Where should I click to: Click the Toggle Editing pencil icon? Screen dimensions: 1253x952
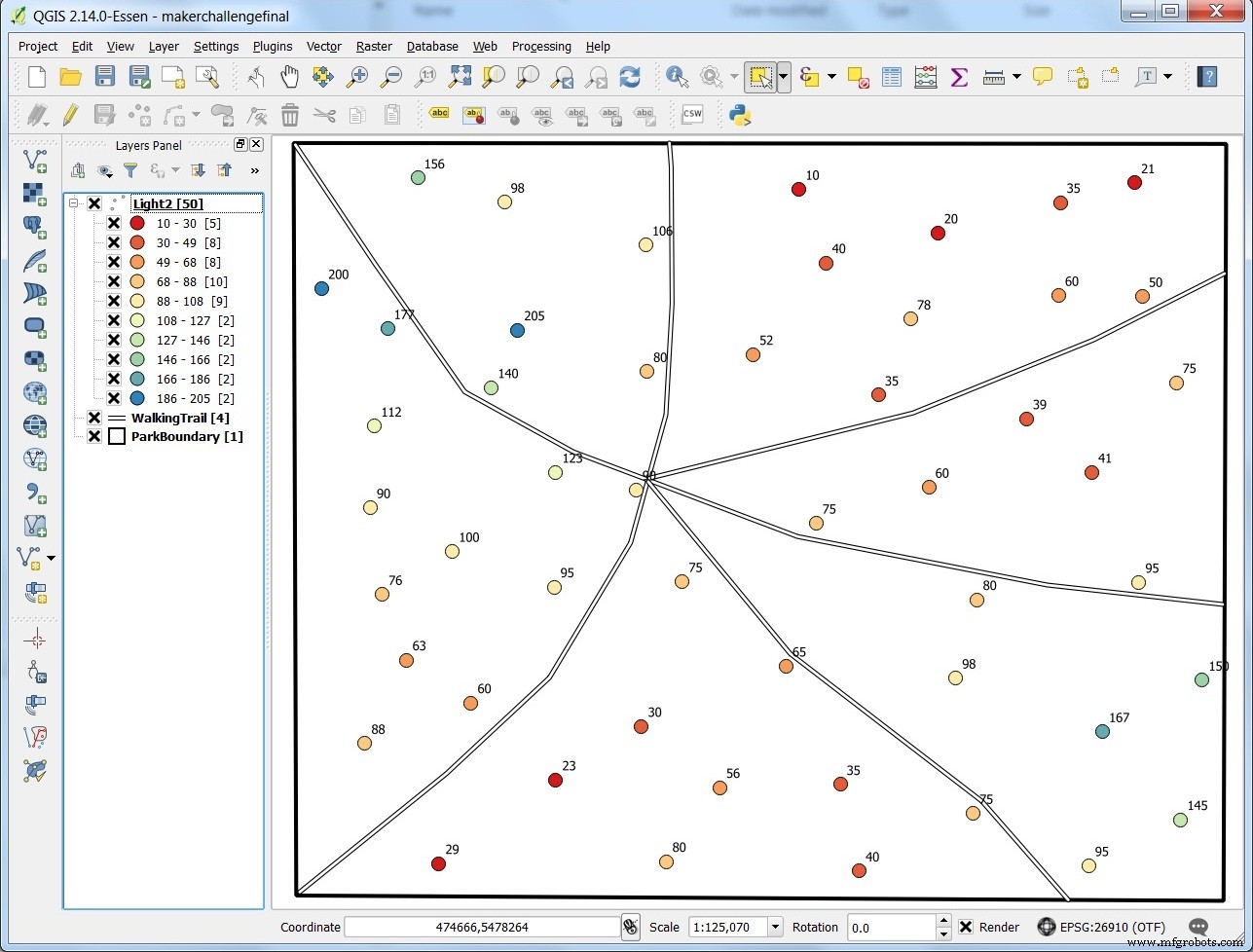tap(70, 115)
